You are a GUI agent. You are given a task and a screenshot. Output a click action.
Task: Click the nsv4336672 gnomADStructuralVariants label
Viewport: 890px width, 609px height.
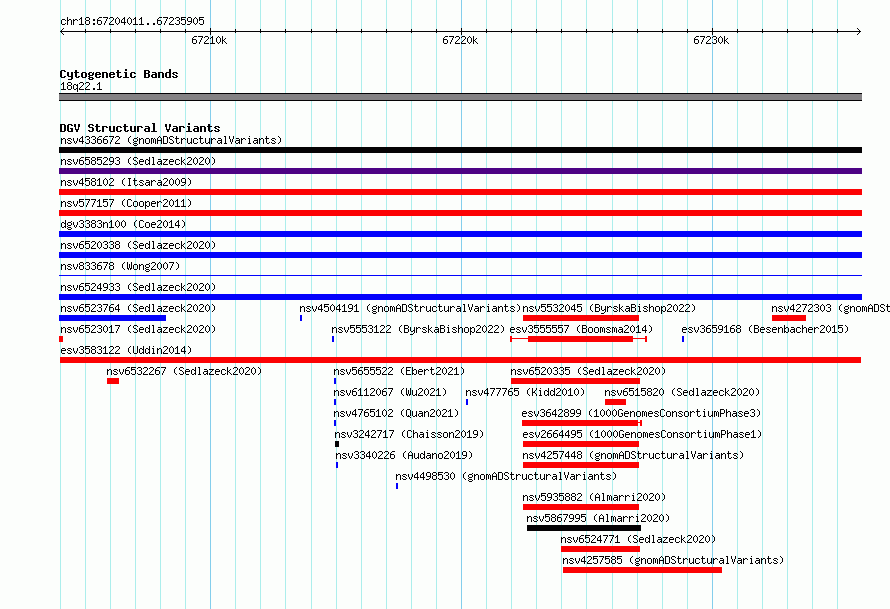coord(171,140)
